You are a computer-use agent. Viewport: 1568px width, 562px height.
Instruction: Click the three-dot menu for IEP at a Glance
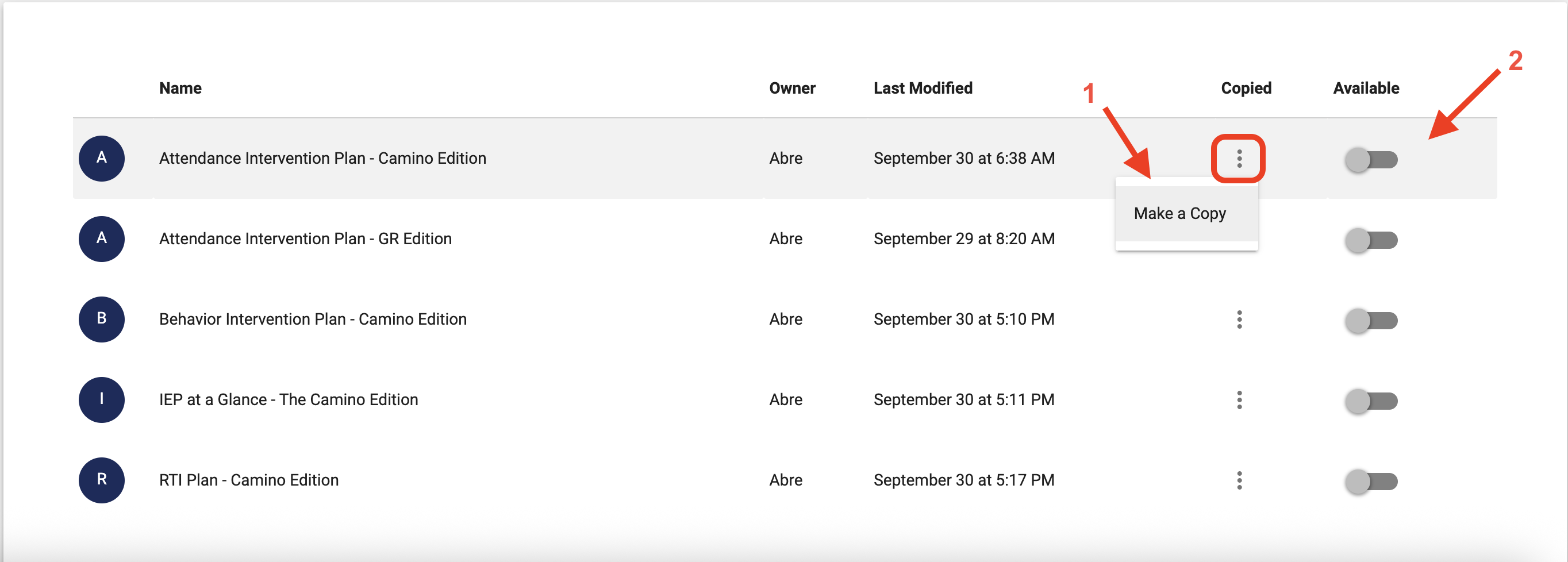click(x=1239, y=399)
